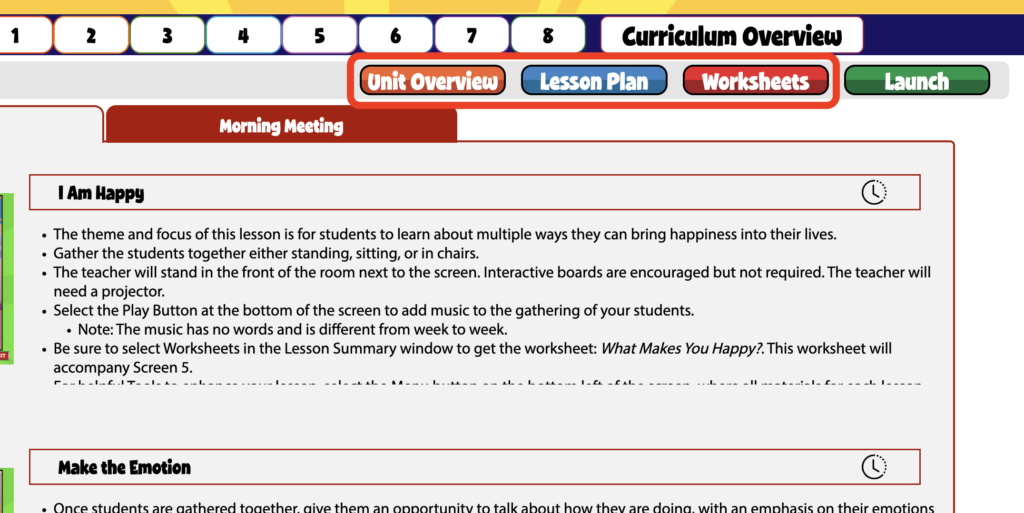Open the Curriculum Overview tab

tap(731, 35)
